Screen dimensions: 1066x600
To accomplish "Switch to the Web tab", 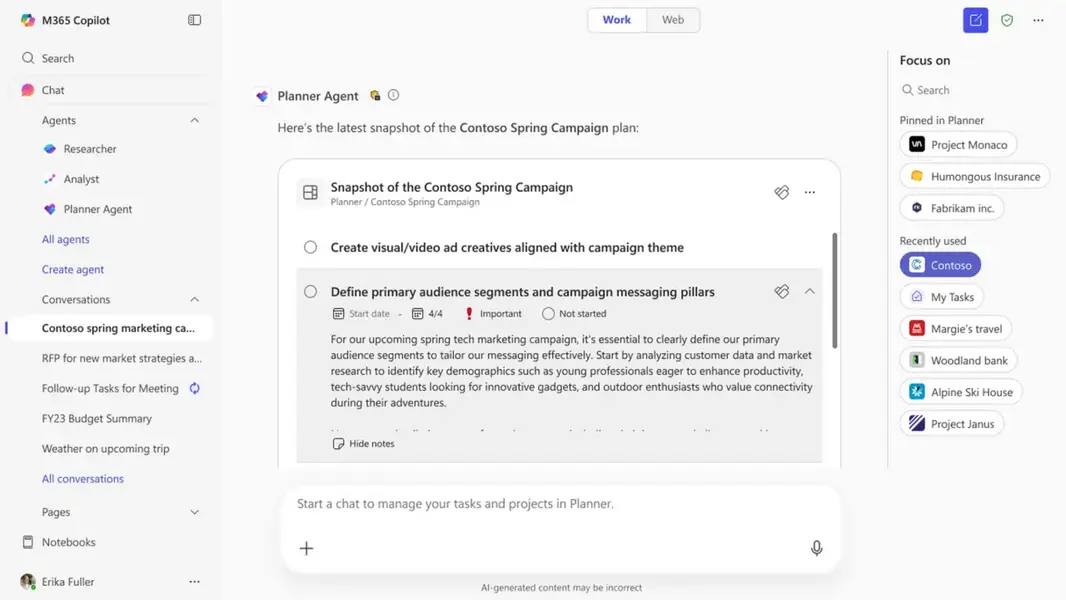I will (672, 20).
